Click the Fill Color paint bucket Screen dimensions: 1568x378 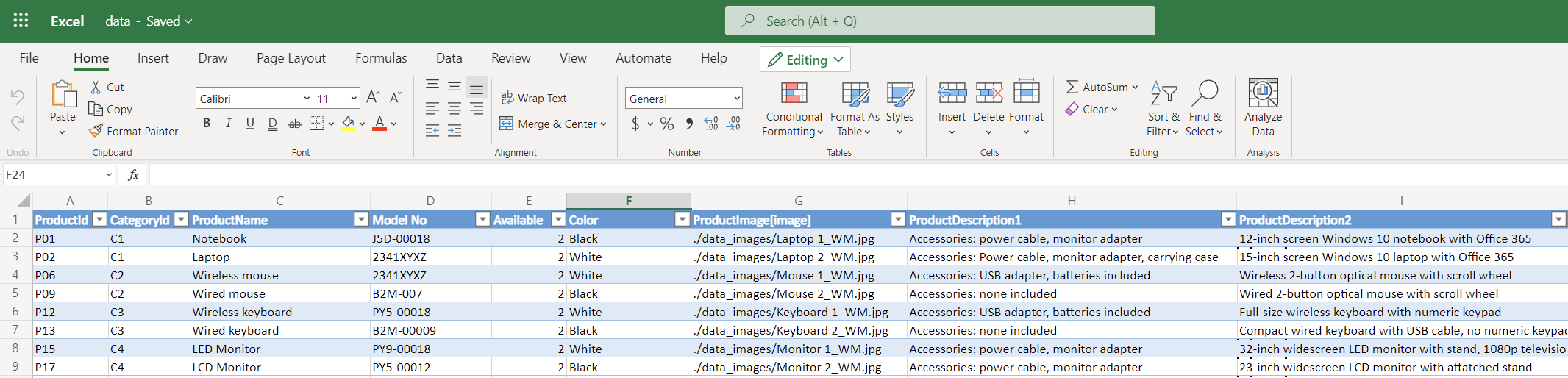(349, 123)
